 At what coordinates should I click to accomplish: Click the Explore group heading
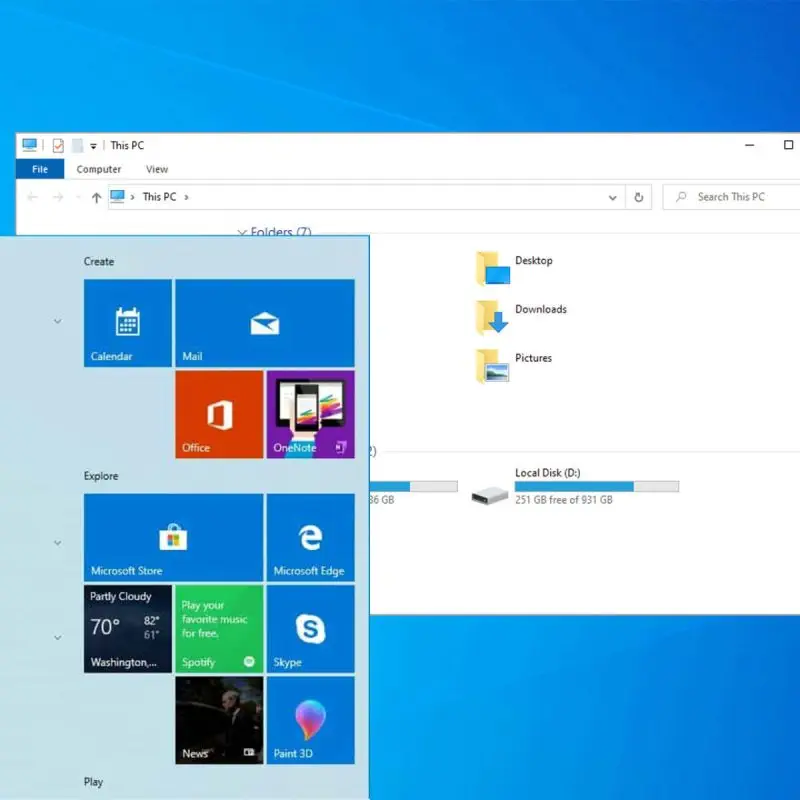pos(101,476)
